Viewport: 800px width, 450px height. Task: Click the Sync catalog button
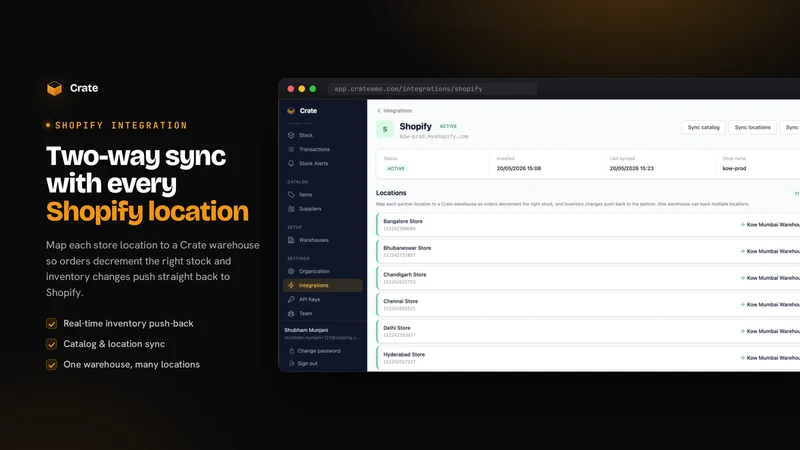(x=703, y=128)
